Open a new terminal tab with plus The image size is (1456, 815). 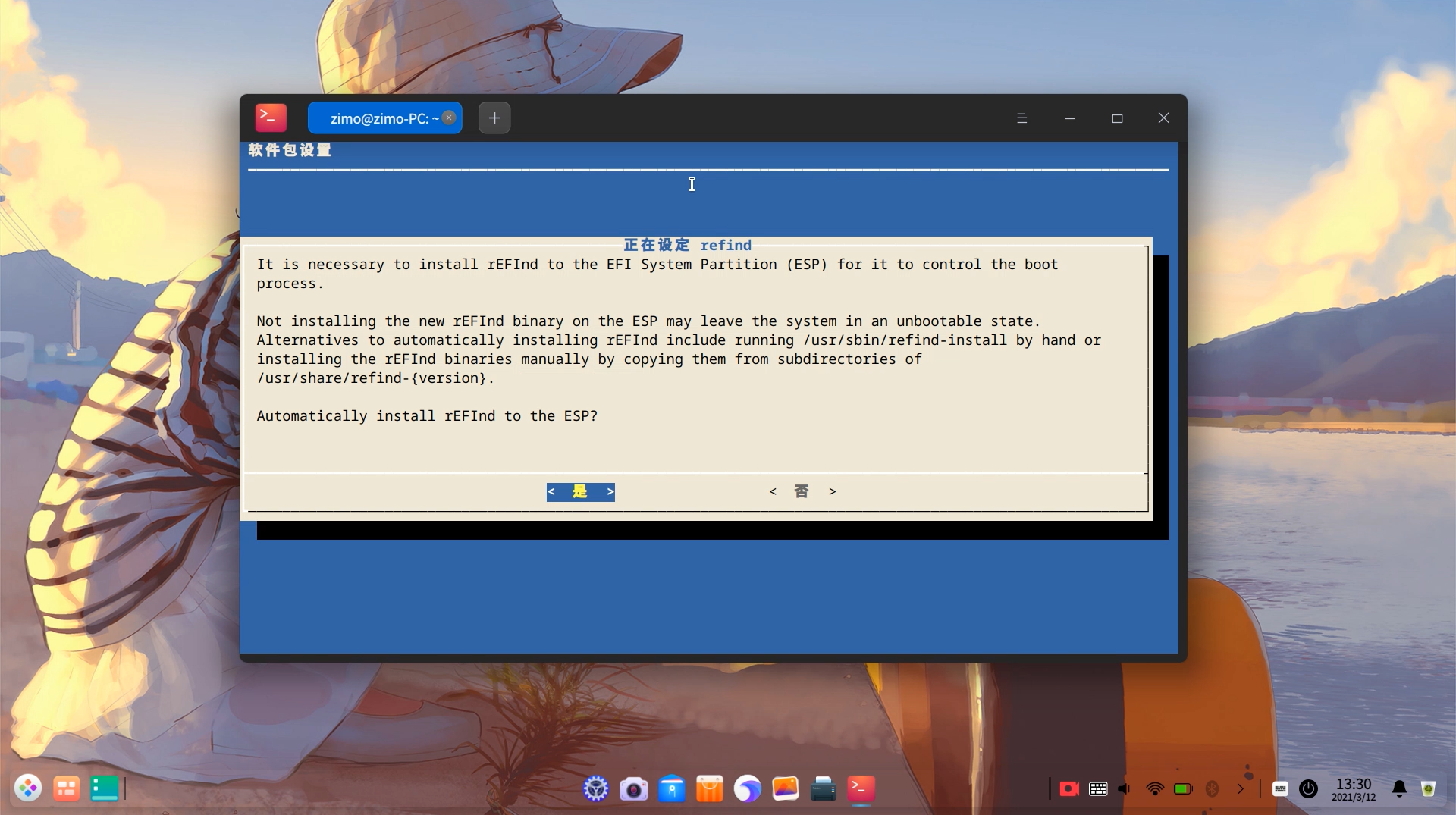coord(494,118)
